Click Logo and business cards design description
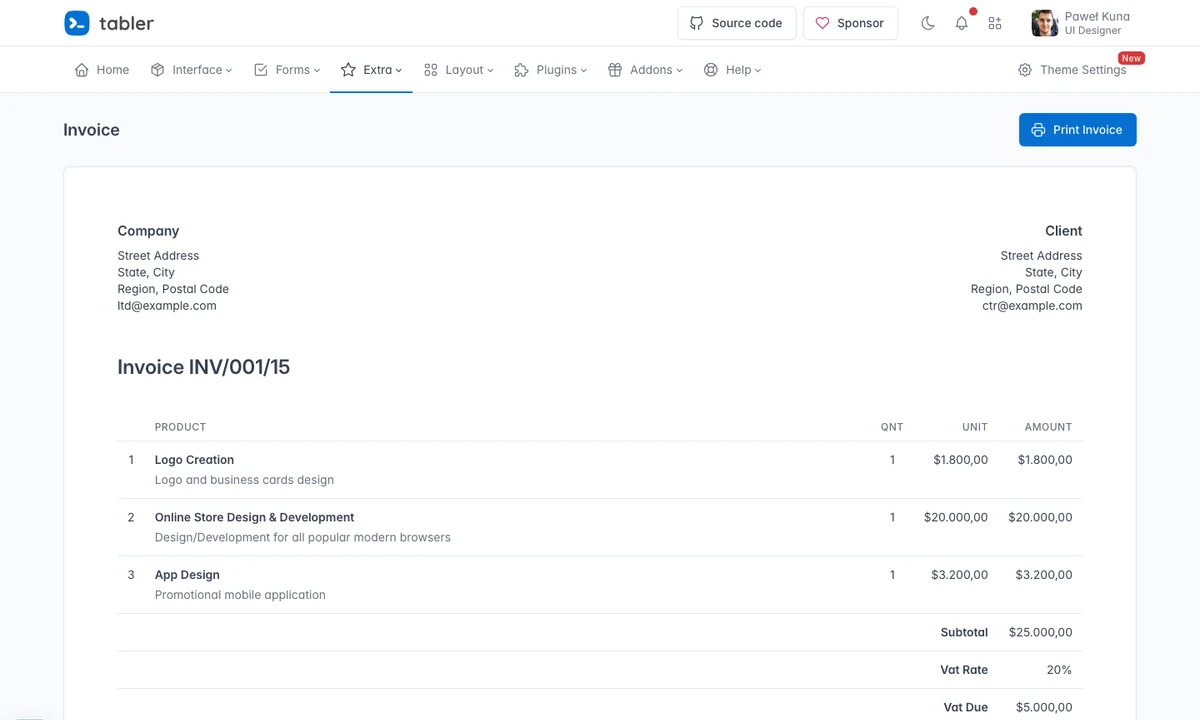 pyautogui.click(x=244, y=480)
